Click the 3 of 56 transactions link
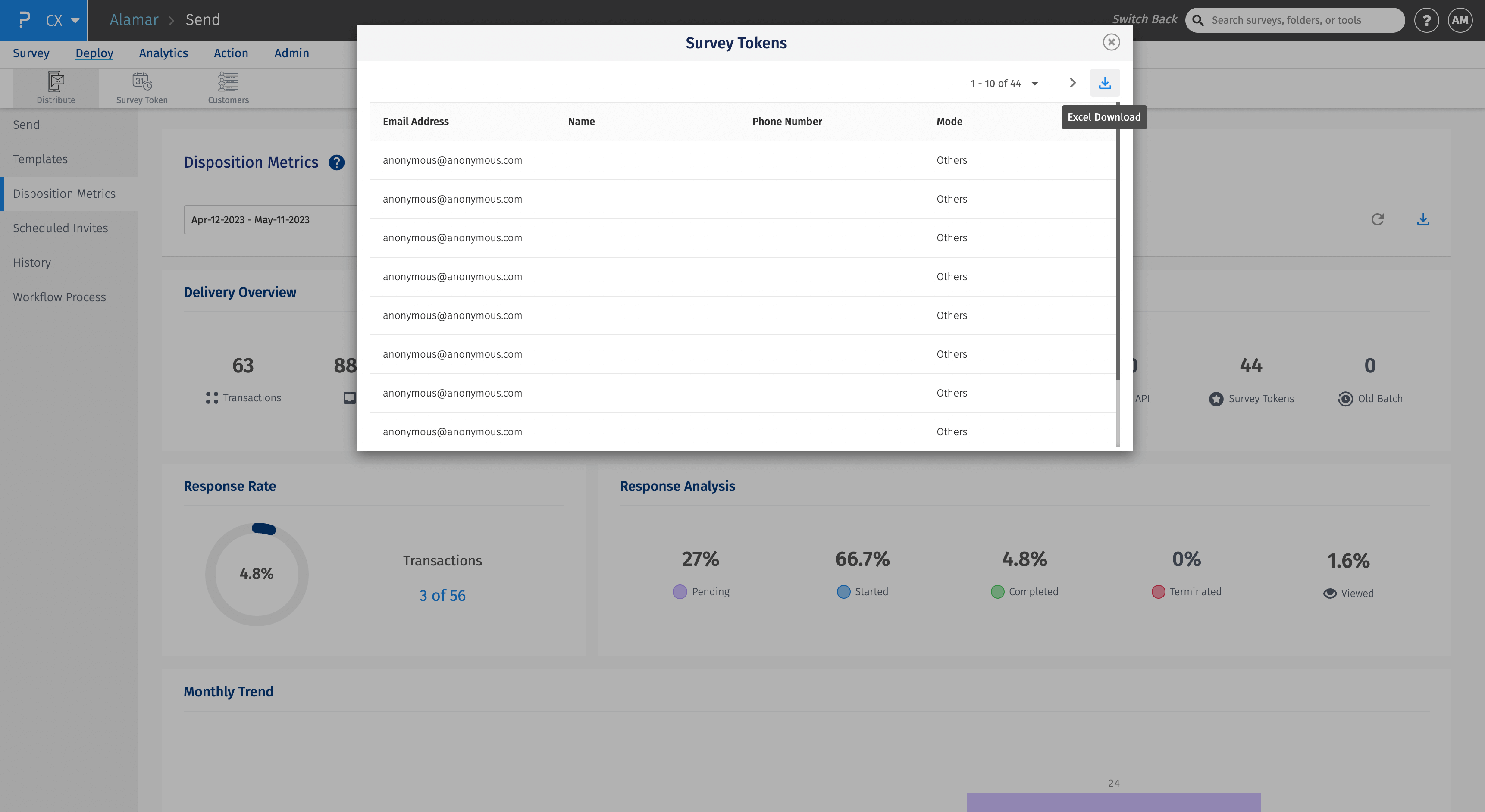This screenshot has height=812, width=1485. coord(442,595)
